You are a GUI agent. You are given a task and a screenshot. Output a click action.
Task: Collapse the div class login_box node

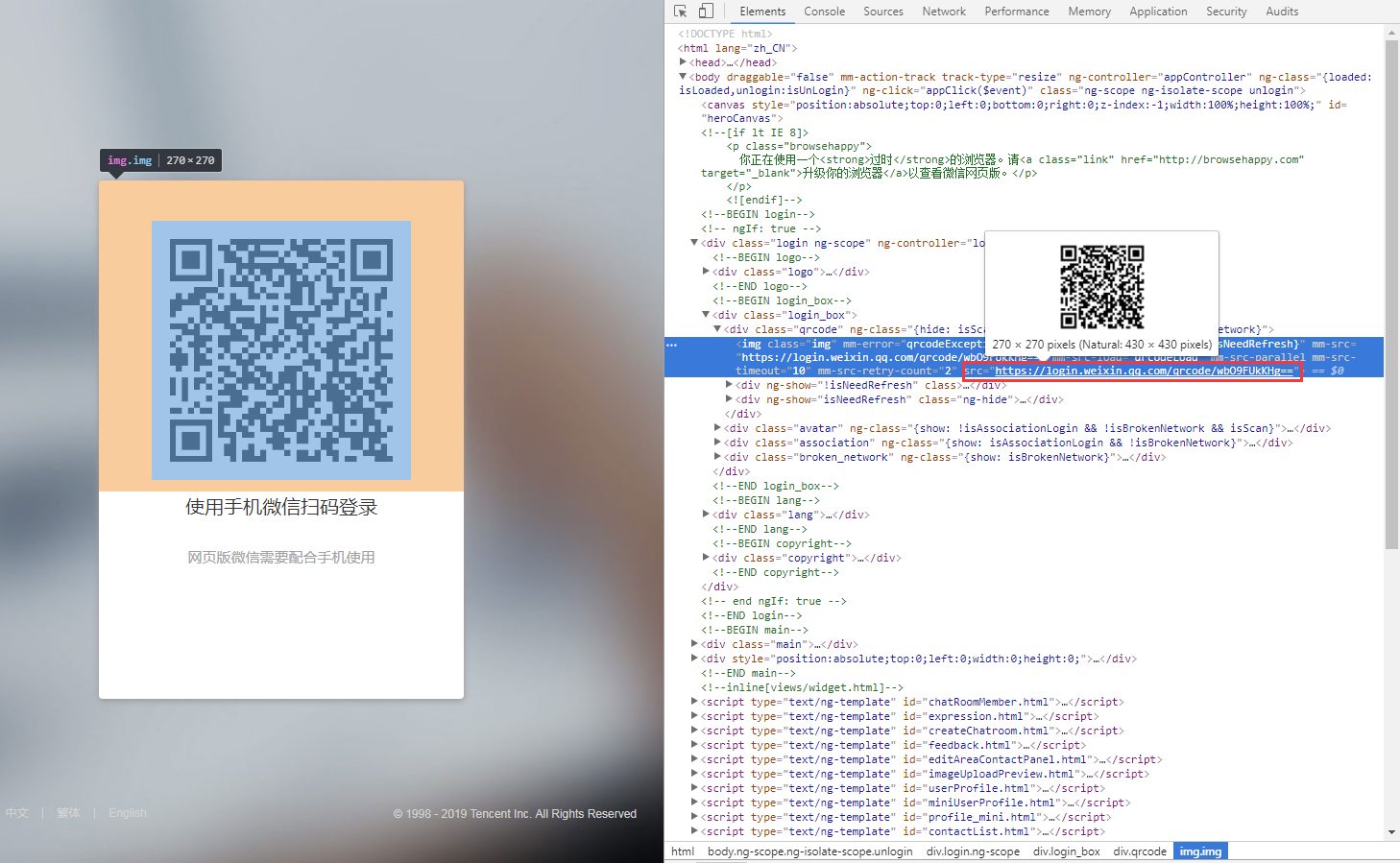click(x=706, y=315)
